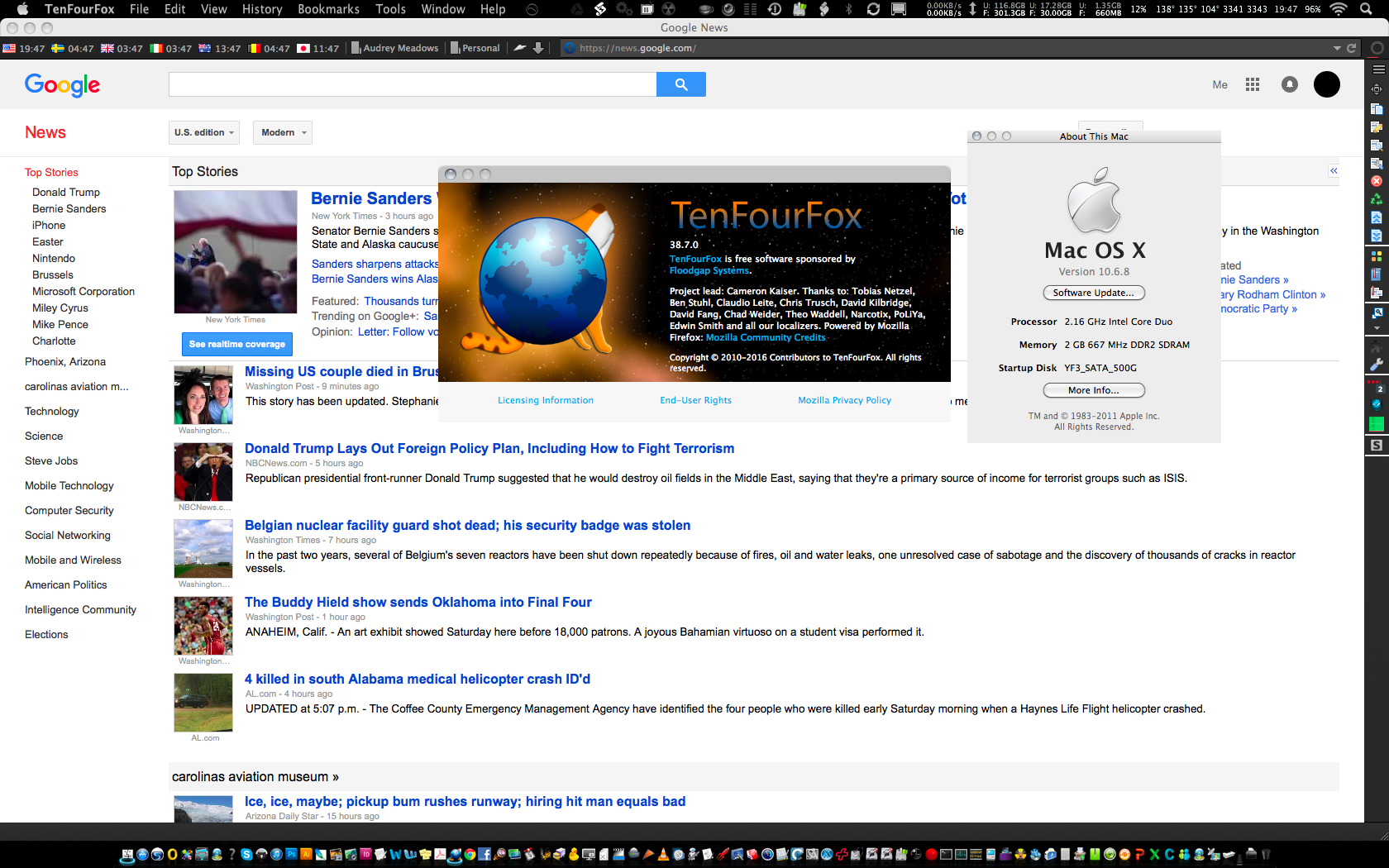The width and height of the screenshot is (1389, 868).
Task: Expand the carolinas aviation museum section
Action: pyautogui.click(x=255, y=776)
